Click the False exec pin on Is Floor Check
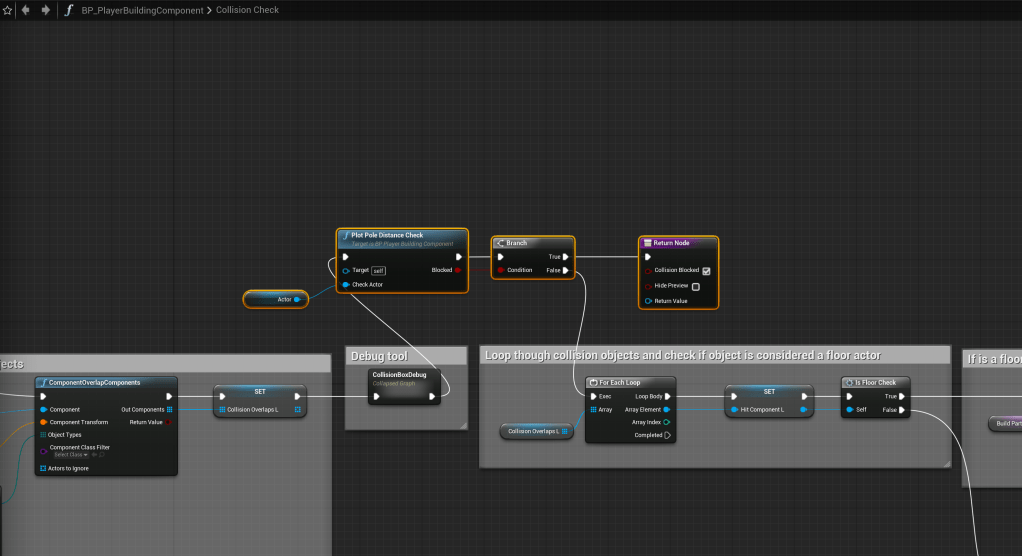 902,409
